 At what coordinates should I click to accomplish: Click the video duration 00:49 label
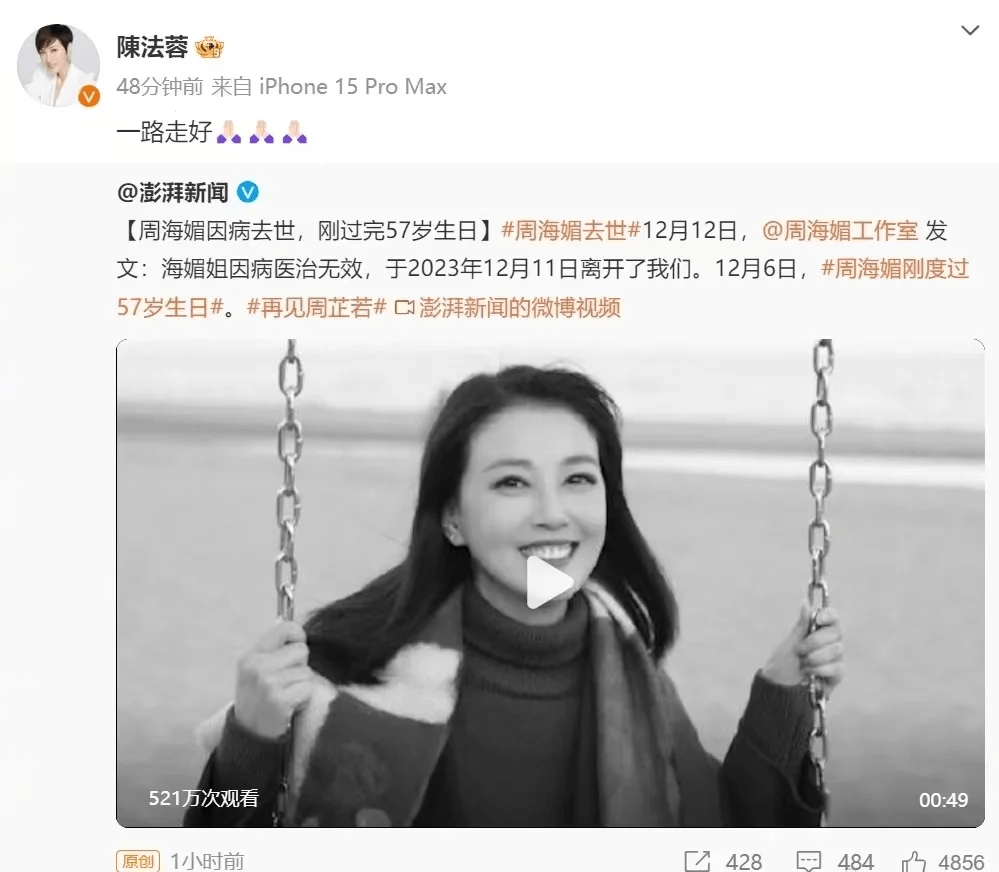pos(943,799)
